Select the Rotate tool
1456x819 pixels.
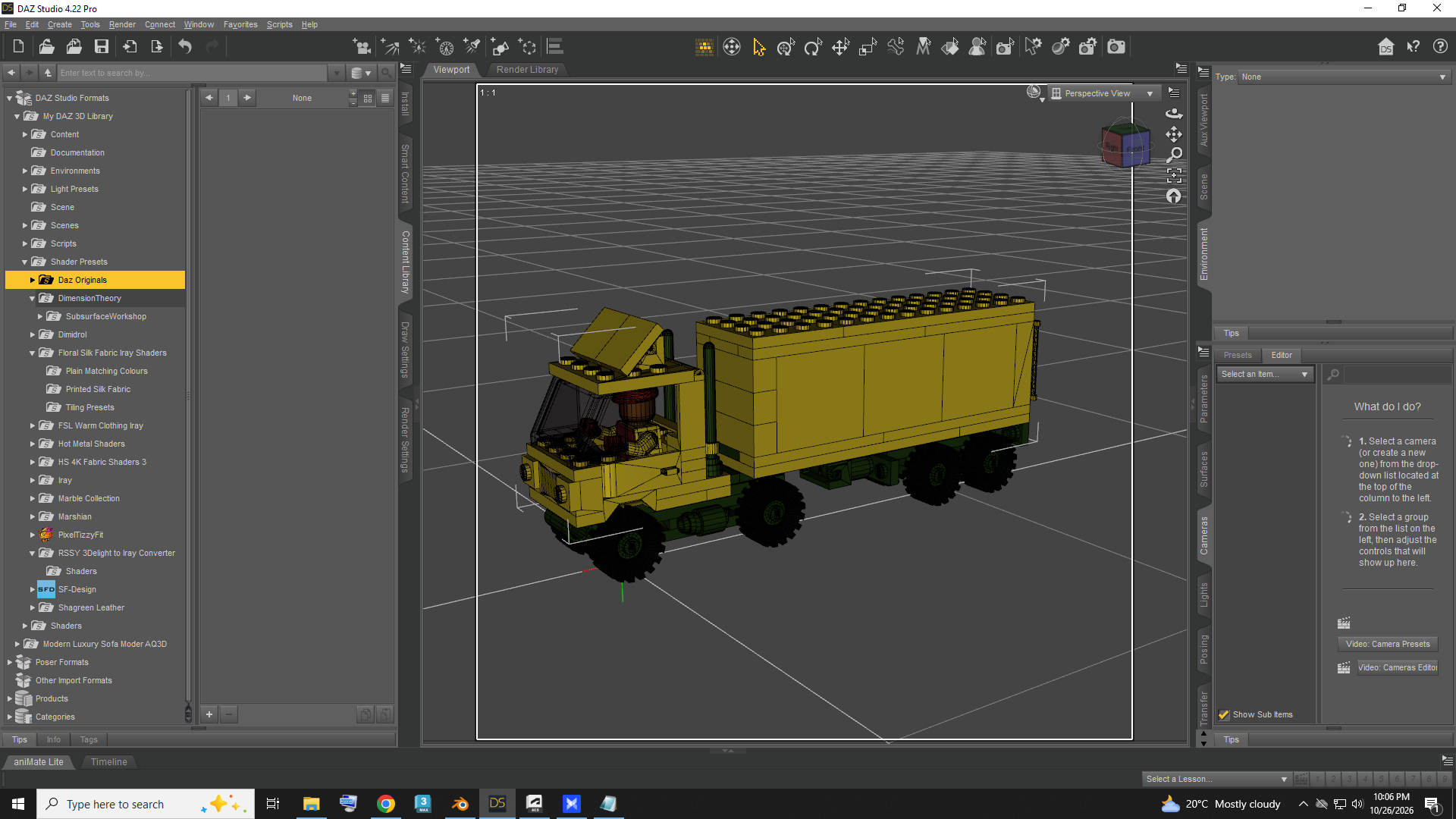pos(813,47)
